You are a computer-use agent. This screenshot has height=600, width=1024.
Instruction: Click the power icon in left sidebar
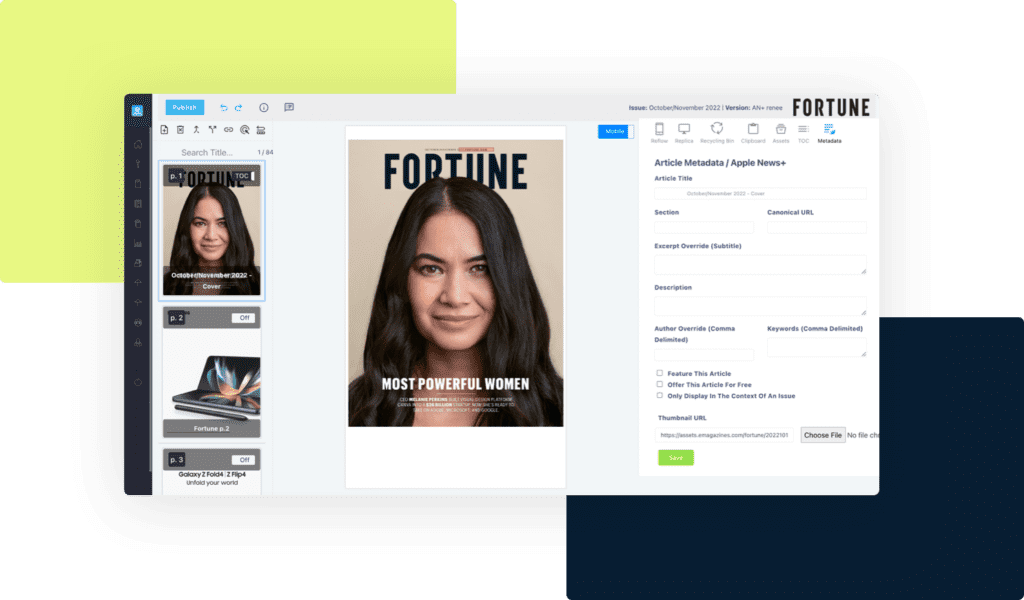point(138,383)
